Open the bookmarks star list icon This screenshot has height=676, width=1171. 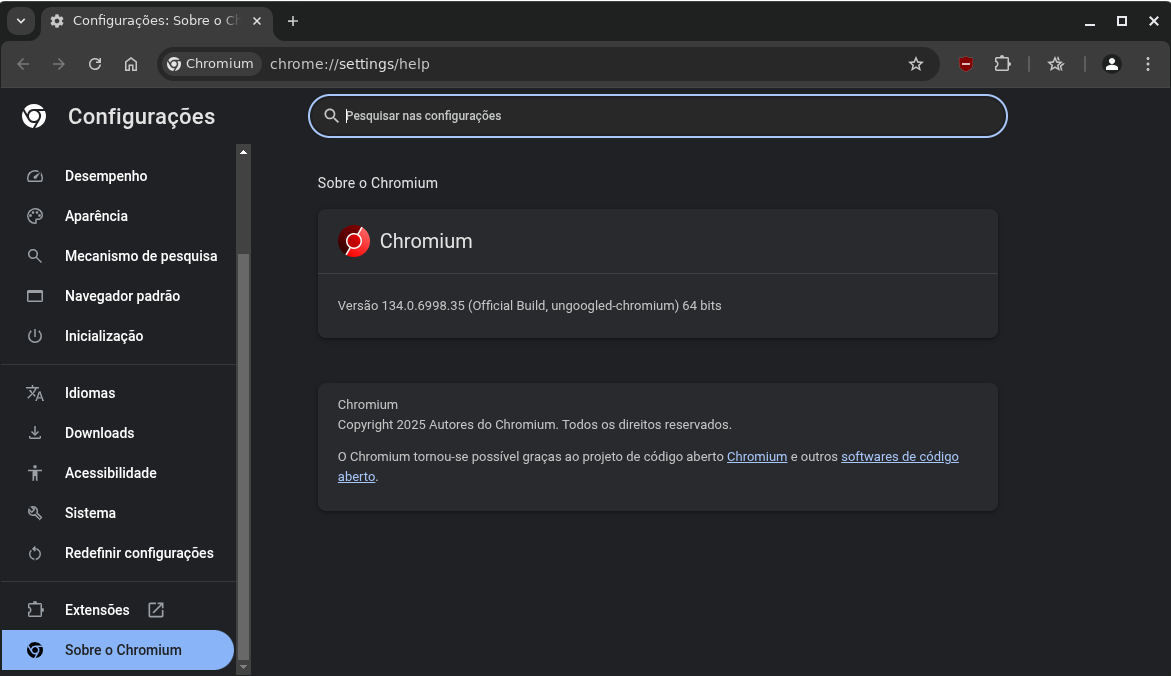(x=1055, y=64)
